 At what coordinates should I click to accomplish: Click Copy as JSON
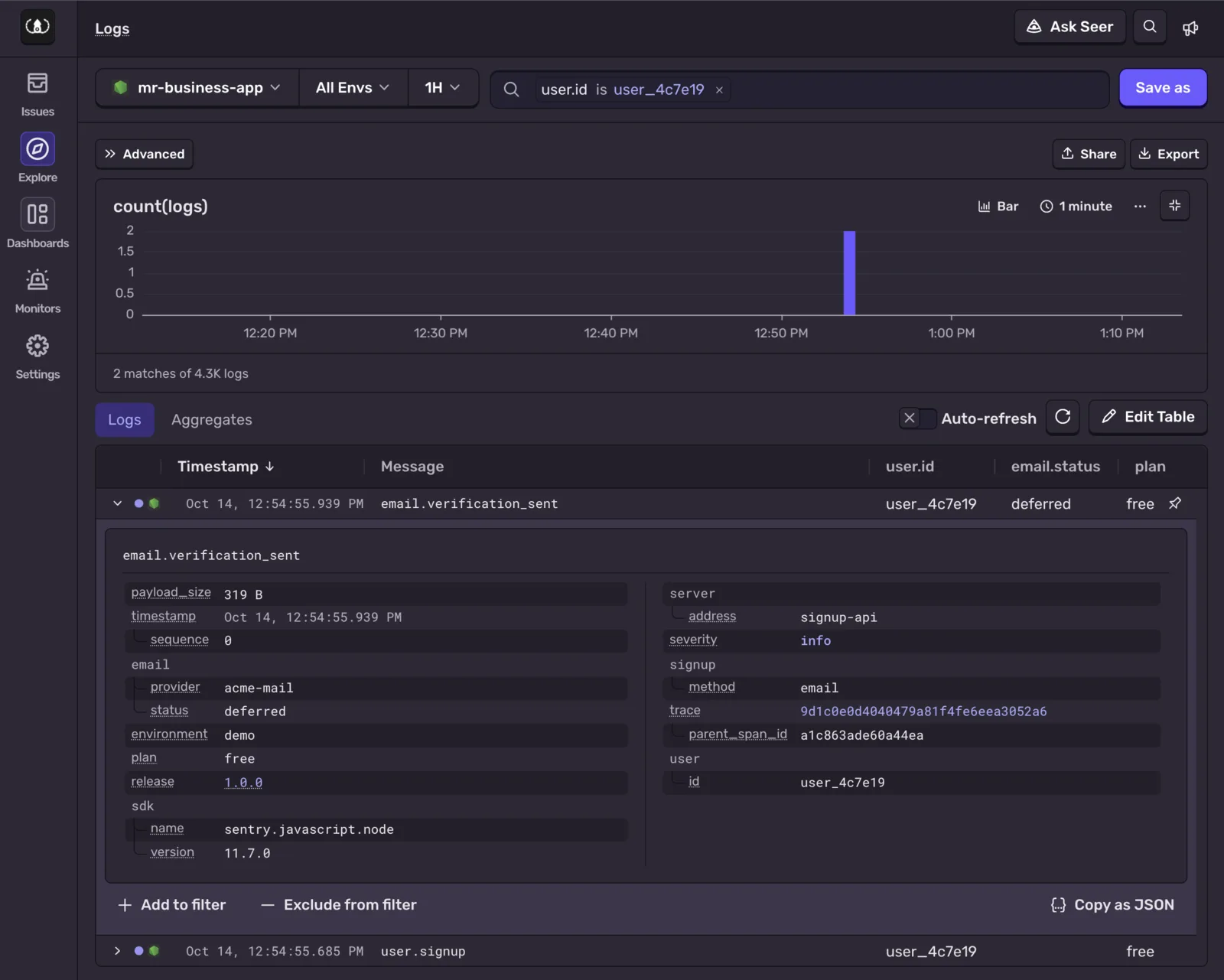[1112, 905]
